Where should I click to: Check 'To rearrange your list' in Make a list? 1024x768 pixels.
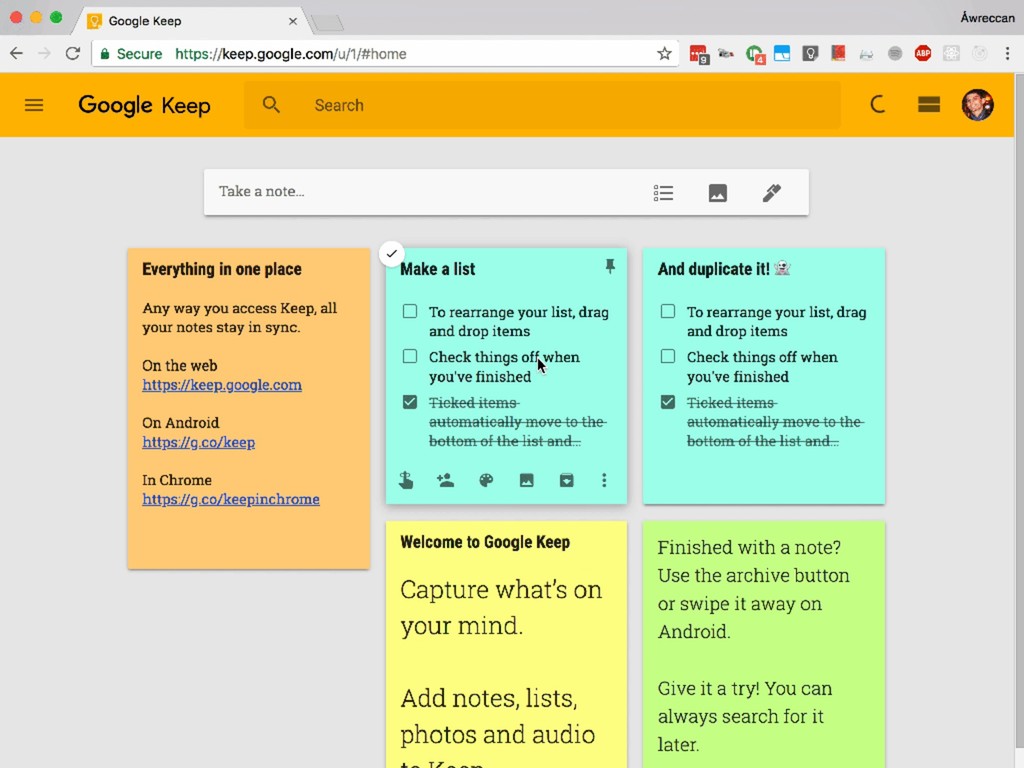(409, 312)
